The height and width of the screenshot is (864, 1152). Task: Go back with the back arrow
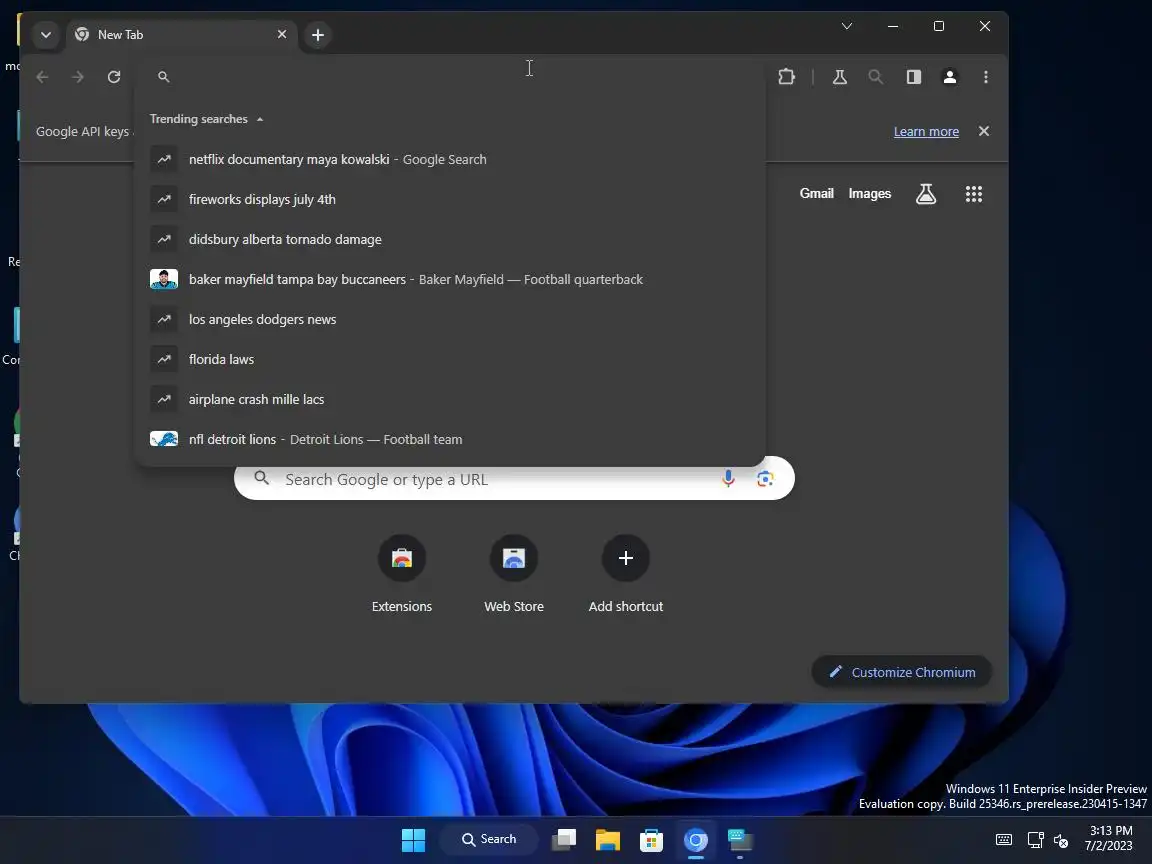click(x=43, y=76)
